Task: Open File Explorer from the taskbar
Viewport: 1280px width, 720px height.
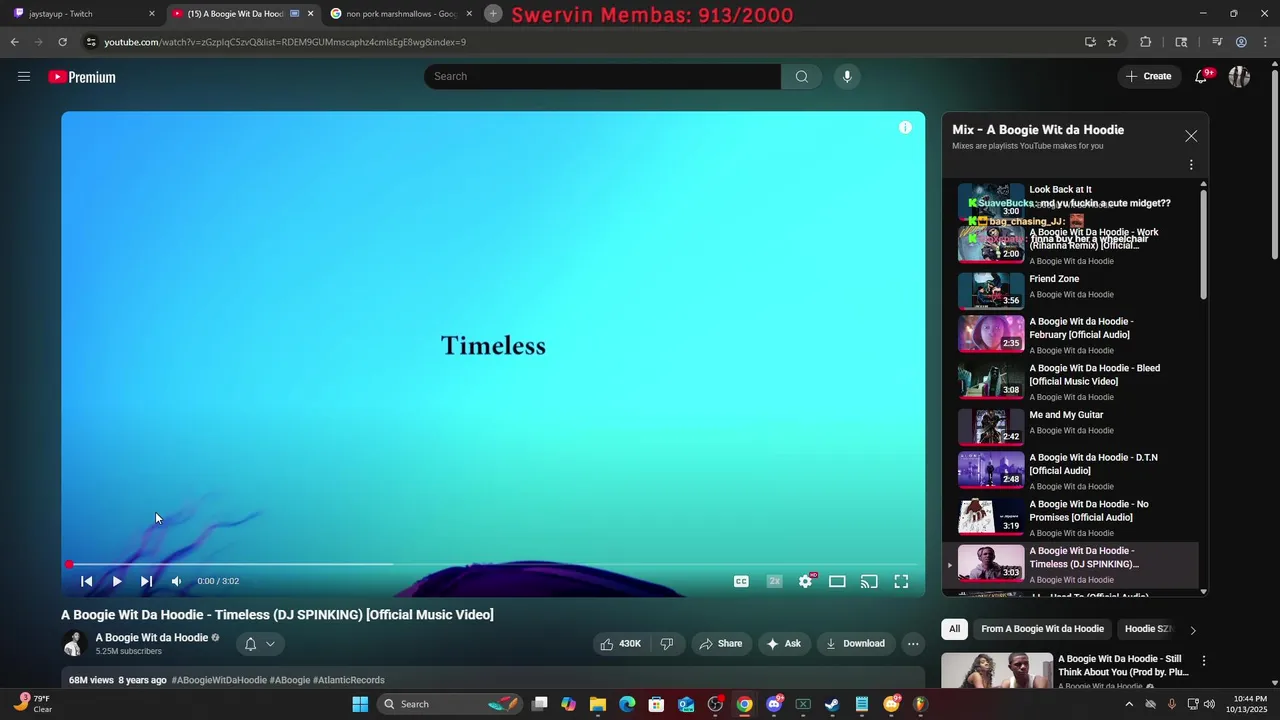Action: [x=598, y=704]
